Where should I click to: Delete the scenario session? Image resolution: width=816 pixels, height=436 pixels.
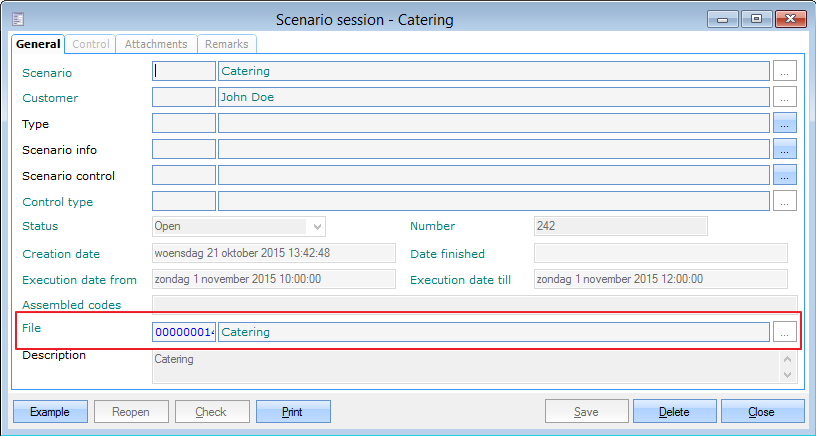[674, 411]
